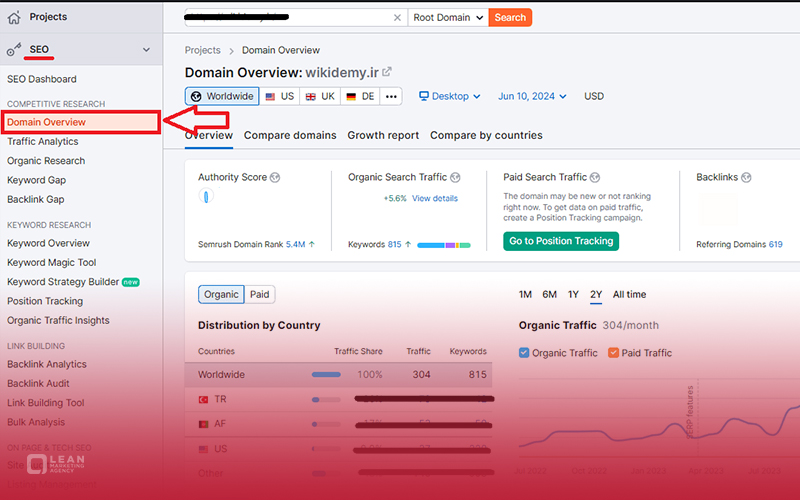Click the SEO key icon
The image size is (800, 500).
coord(14,49)
